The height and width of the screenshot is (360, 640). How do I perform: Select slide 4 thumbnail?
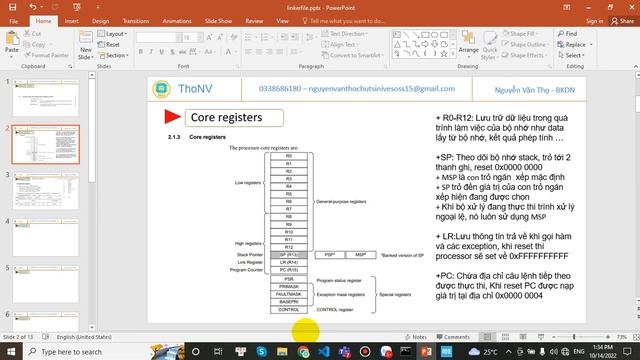click(x=46, y=238)
